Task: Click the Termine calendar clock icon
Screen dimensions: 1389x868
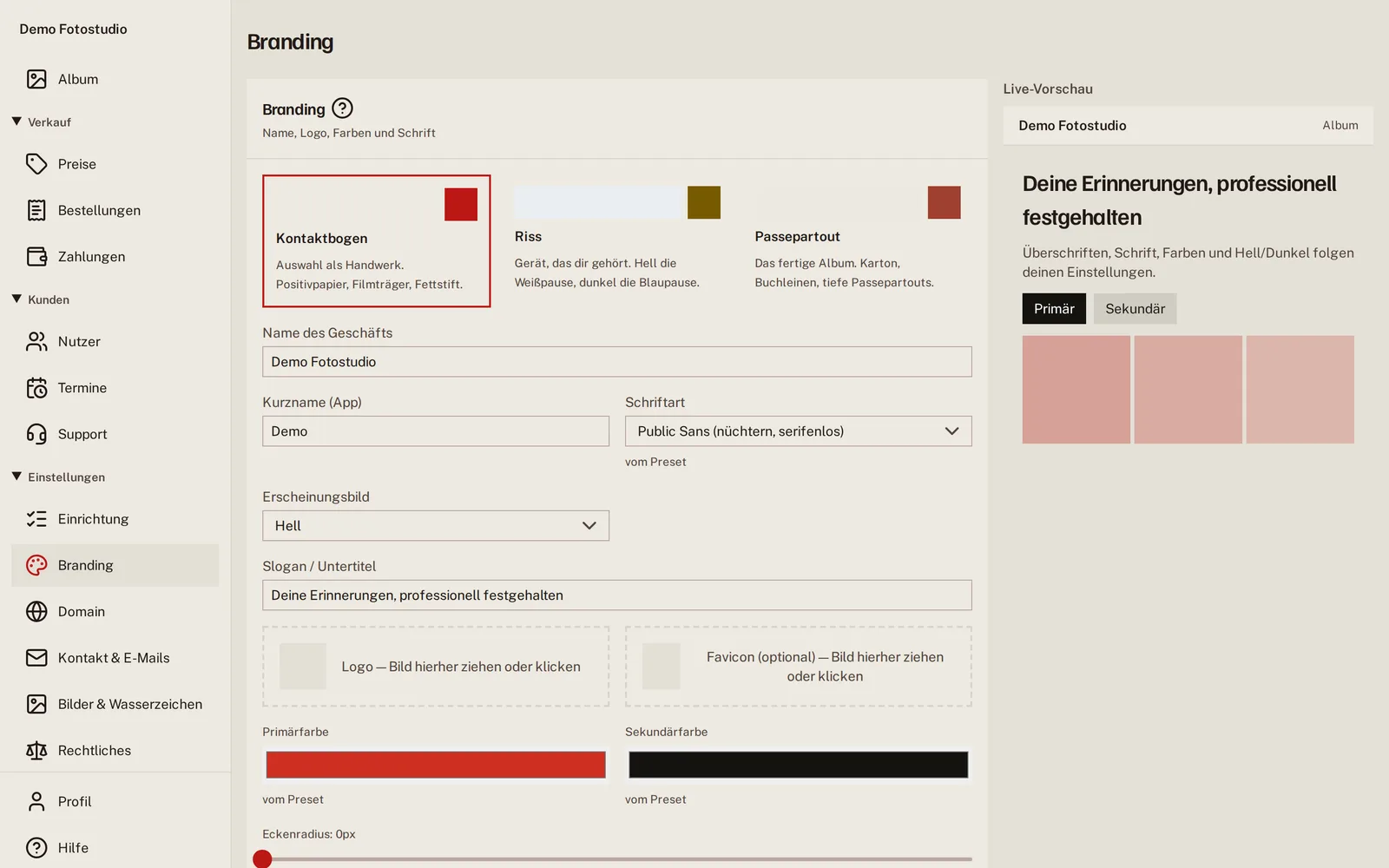Action: [x=36, y=388]
